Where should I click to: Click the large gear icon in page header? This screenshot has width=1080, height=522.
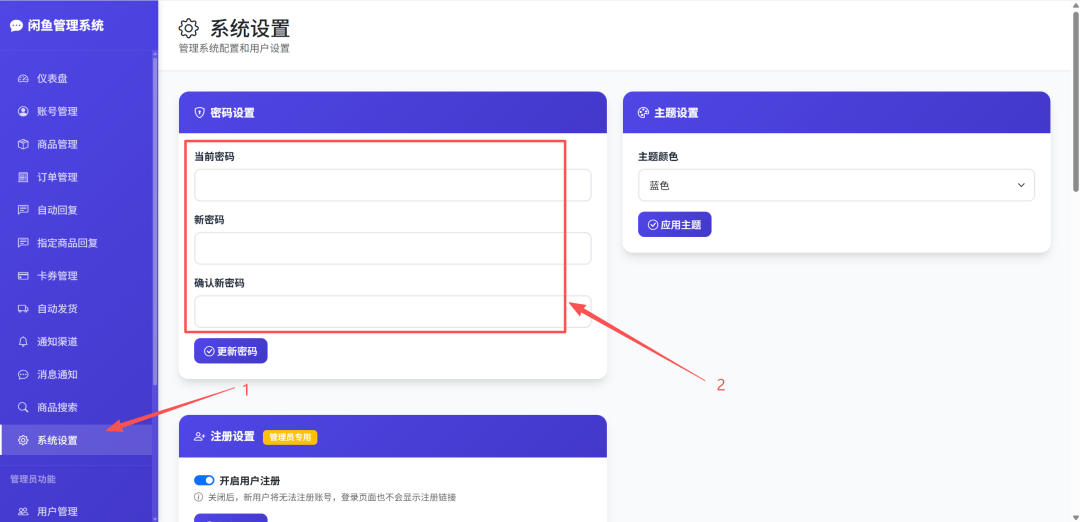[188, 28]
